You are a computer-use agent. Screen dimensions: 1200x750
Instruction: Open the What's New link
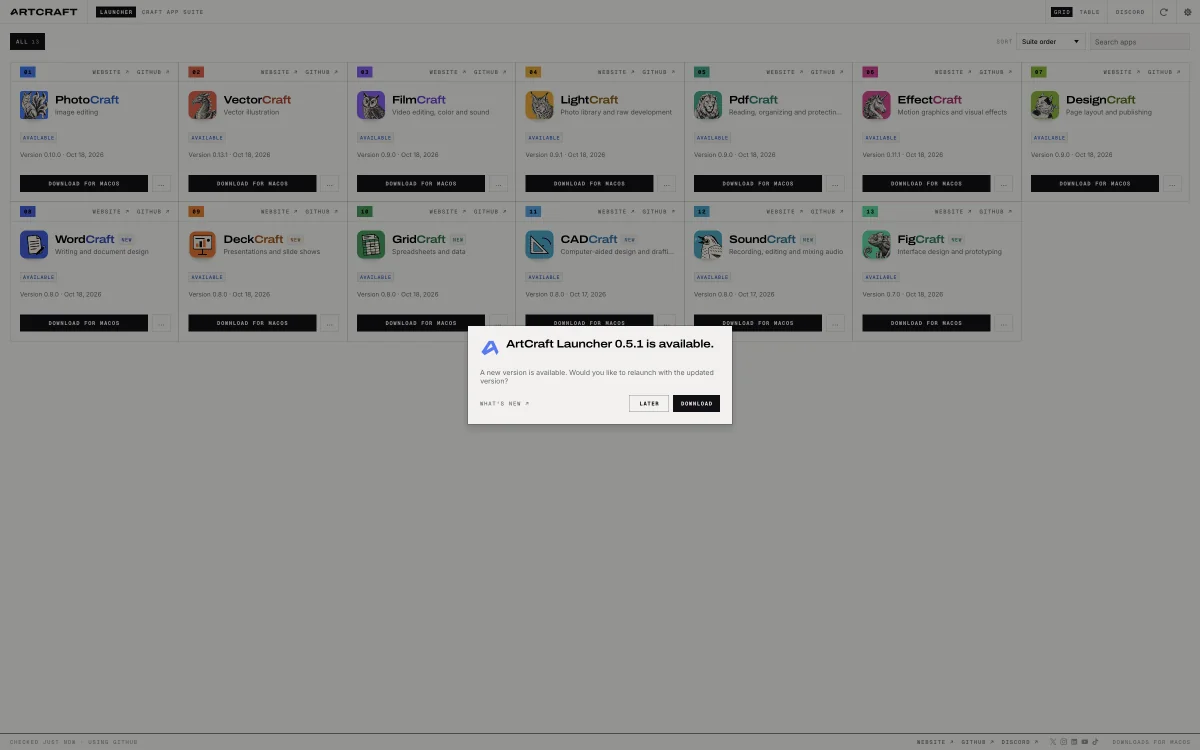tap(504, 404)
